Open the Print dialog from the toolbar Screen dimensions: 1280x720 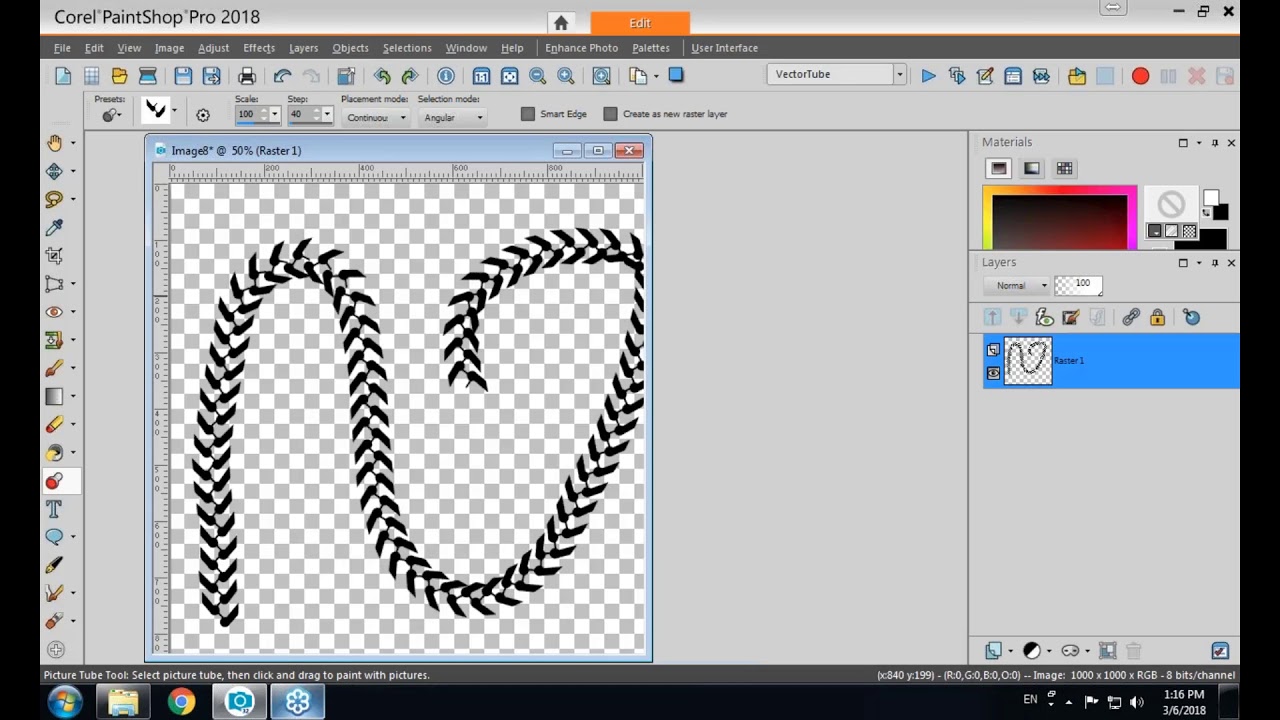click(x=247, y=75)
